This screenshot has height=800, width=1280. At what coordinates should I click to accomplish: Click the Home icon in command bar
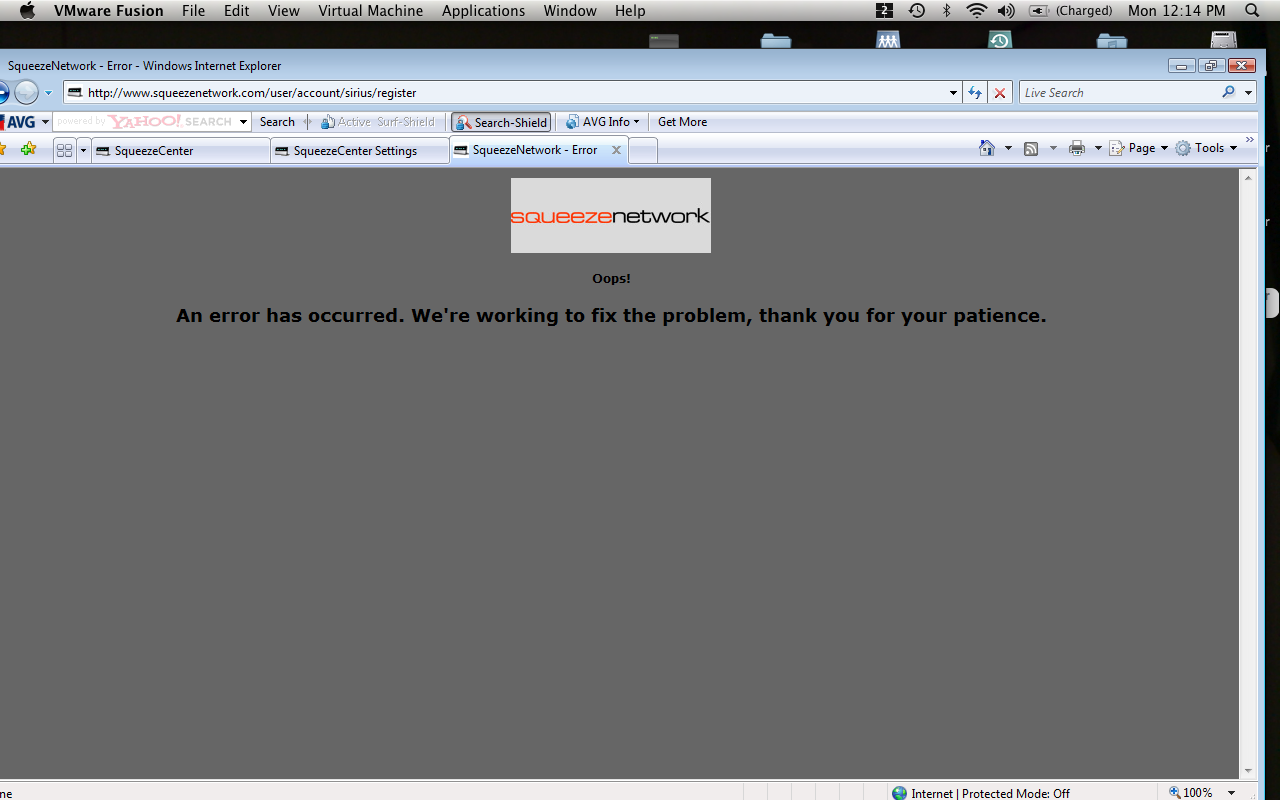tap(987, 148)
